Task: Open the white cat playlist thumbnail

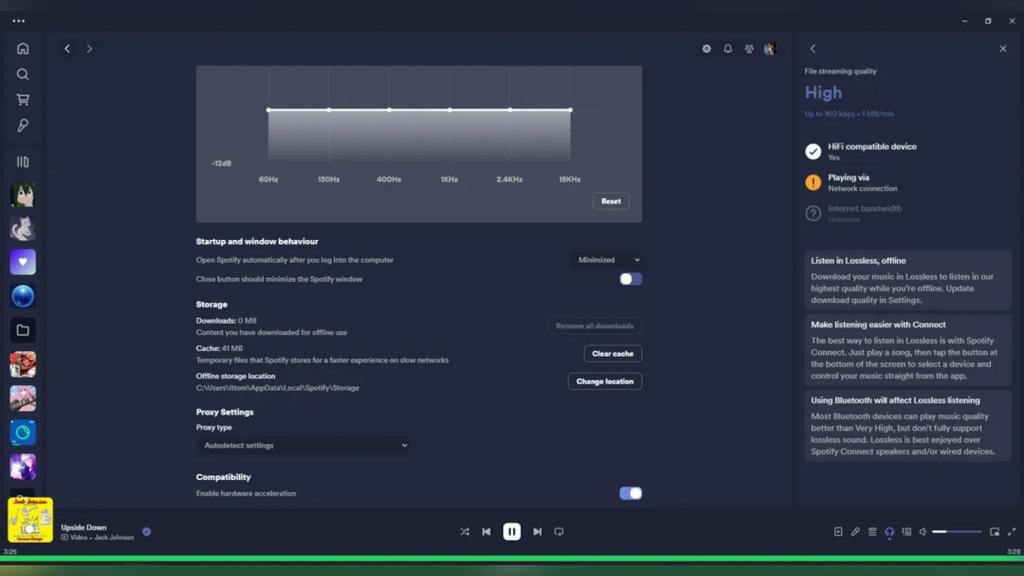Action: click(x=23, y=228)
